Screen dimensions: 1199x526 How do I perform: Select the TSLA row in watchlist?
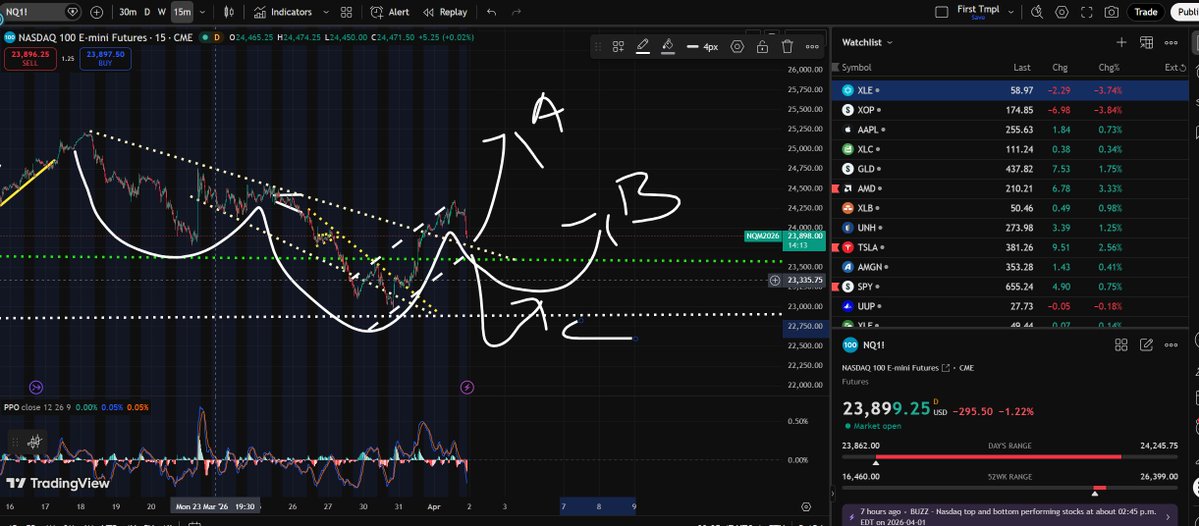pyautogui.click(x=1010, y=248)
